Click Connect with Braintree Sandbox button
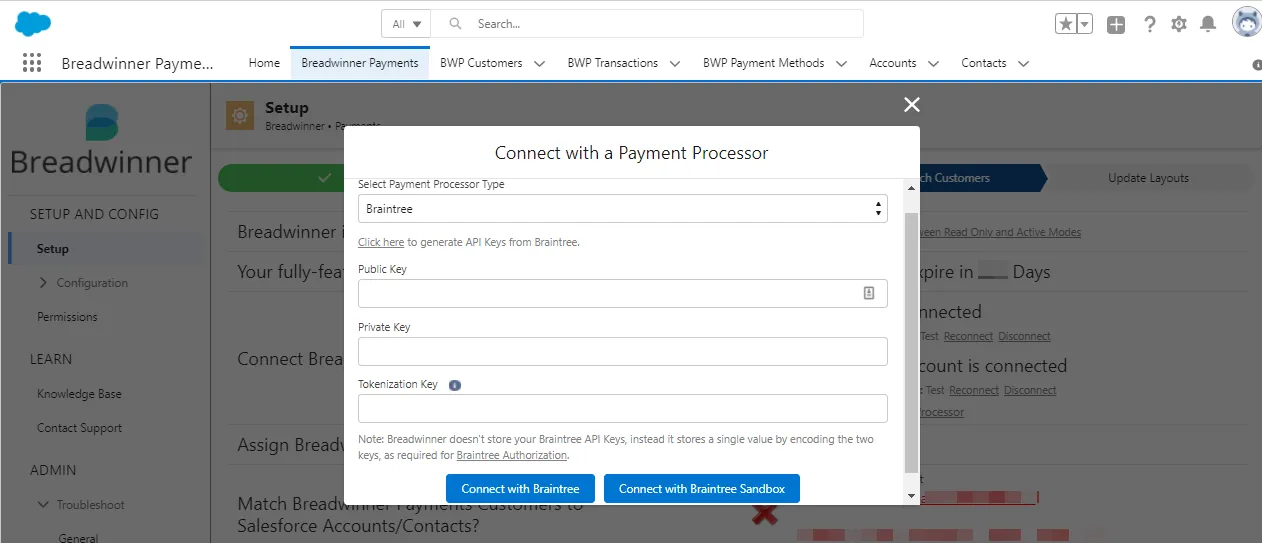 coord(702,489)
